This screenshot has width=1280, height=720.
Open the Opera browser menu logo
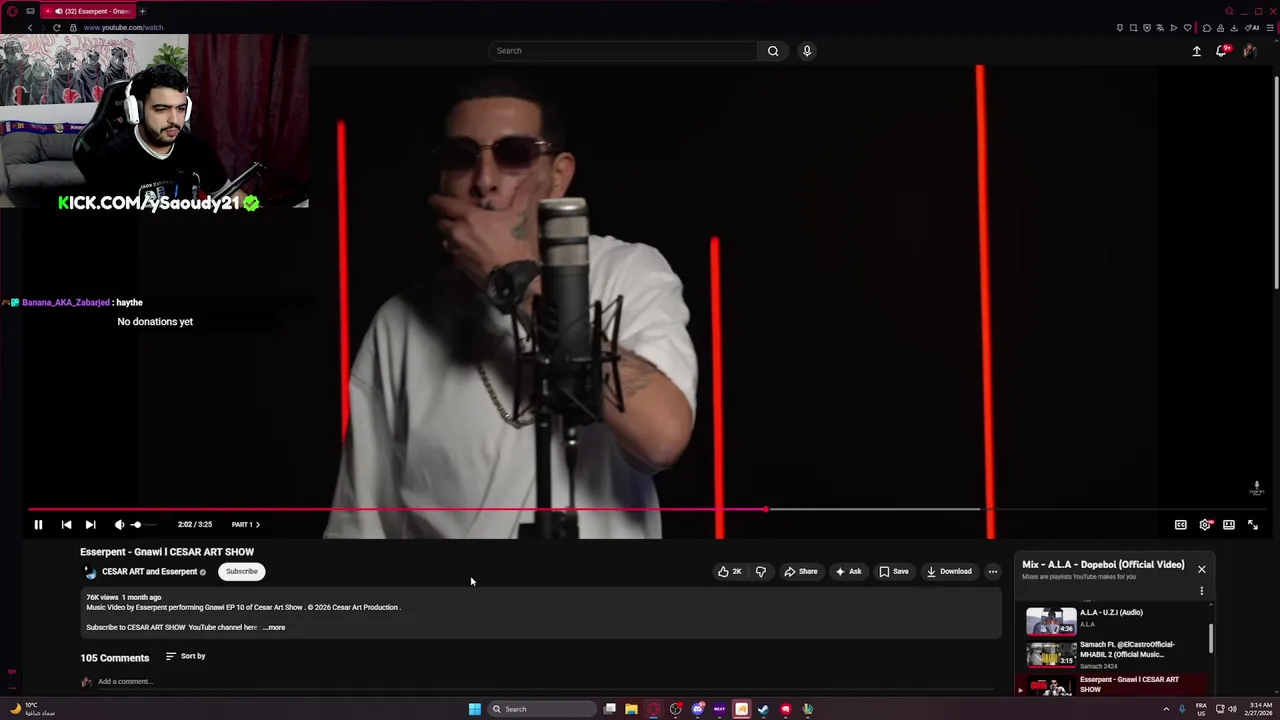pos(14,11)
